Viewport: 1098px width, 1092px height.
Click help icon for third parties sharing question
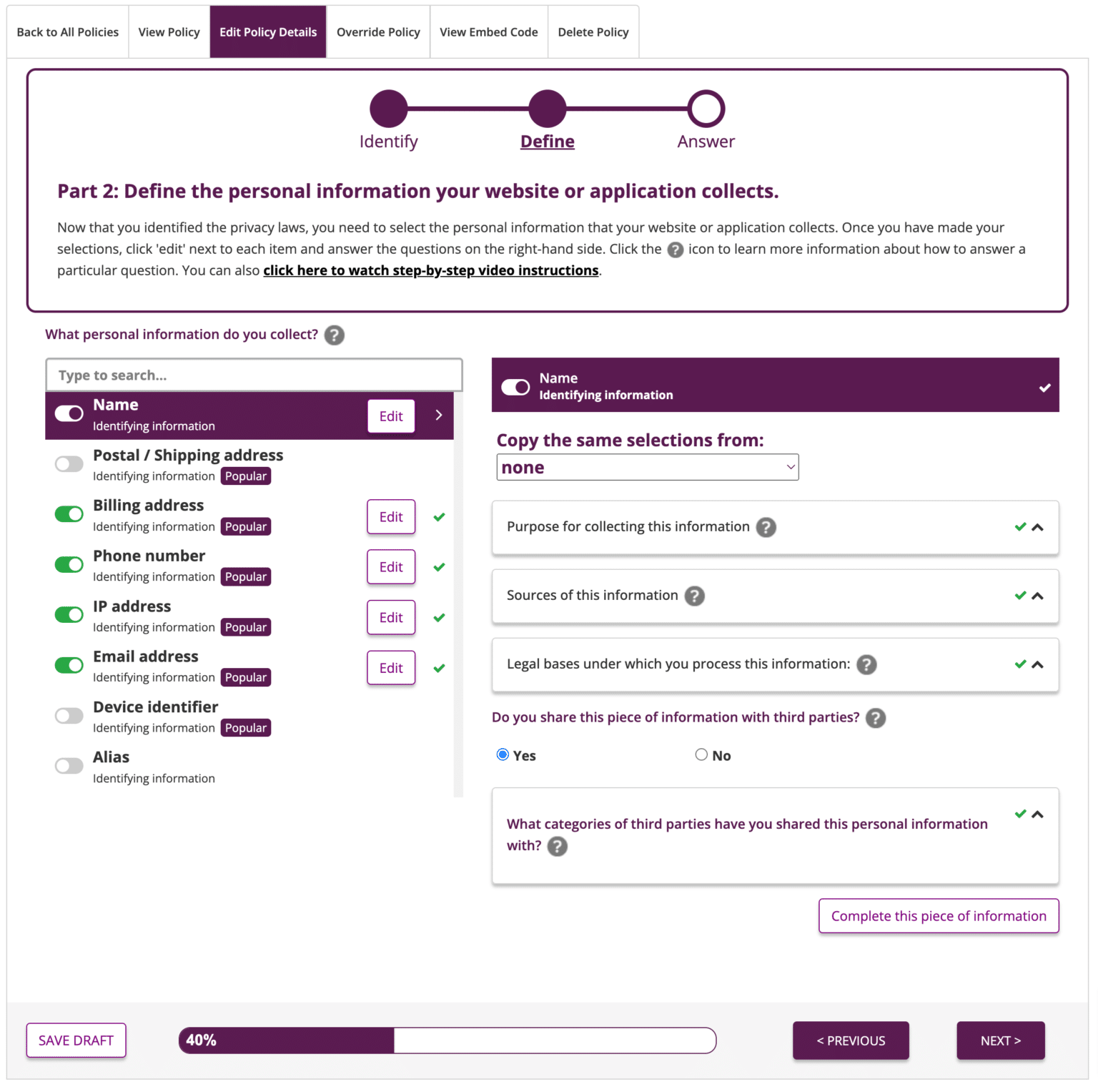[875, 718]
